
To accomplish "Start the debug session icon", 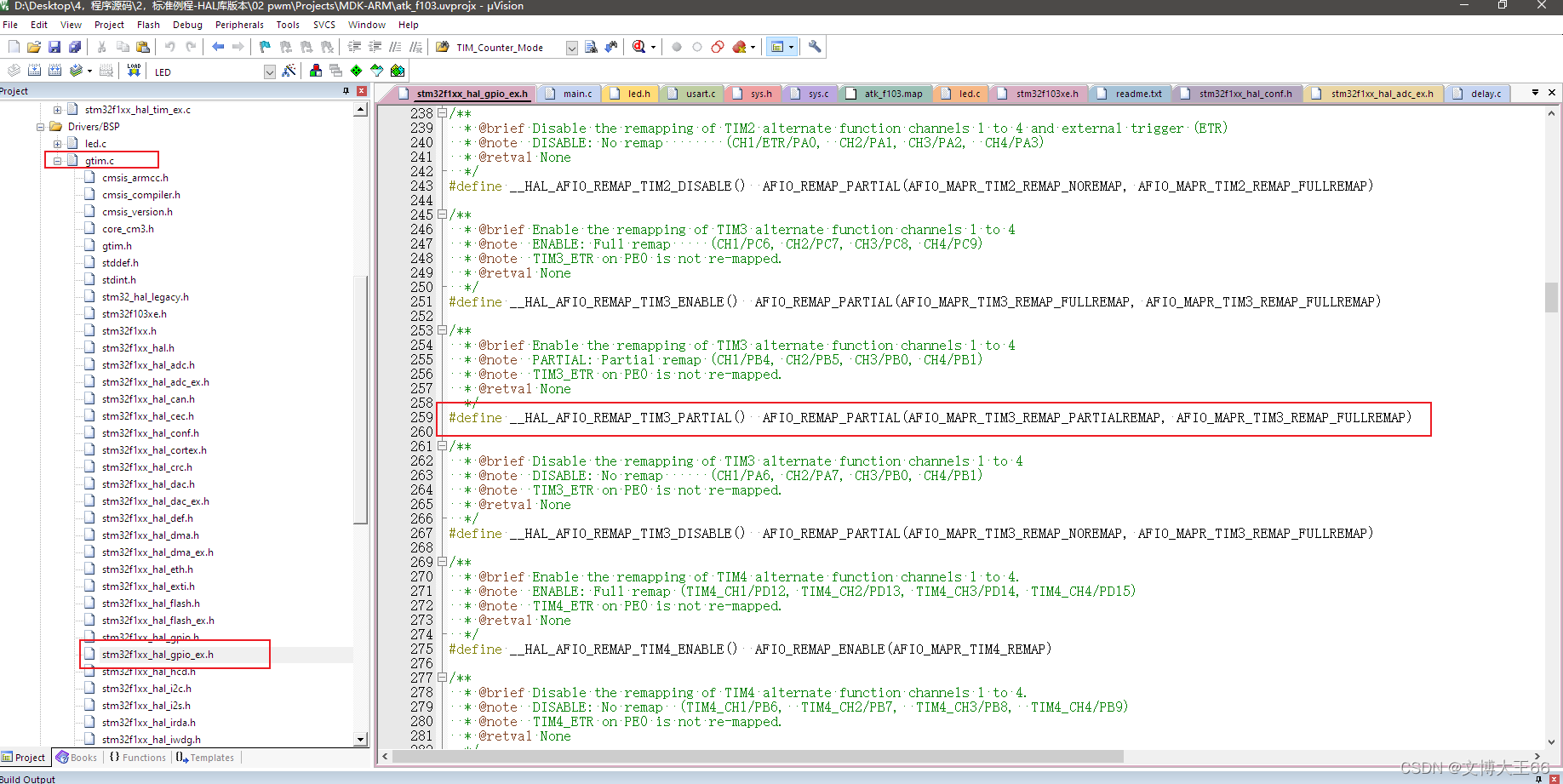I will (638, 47).
